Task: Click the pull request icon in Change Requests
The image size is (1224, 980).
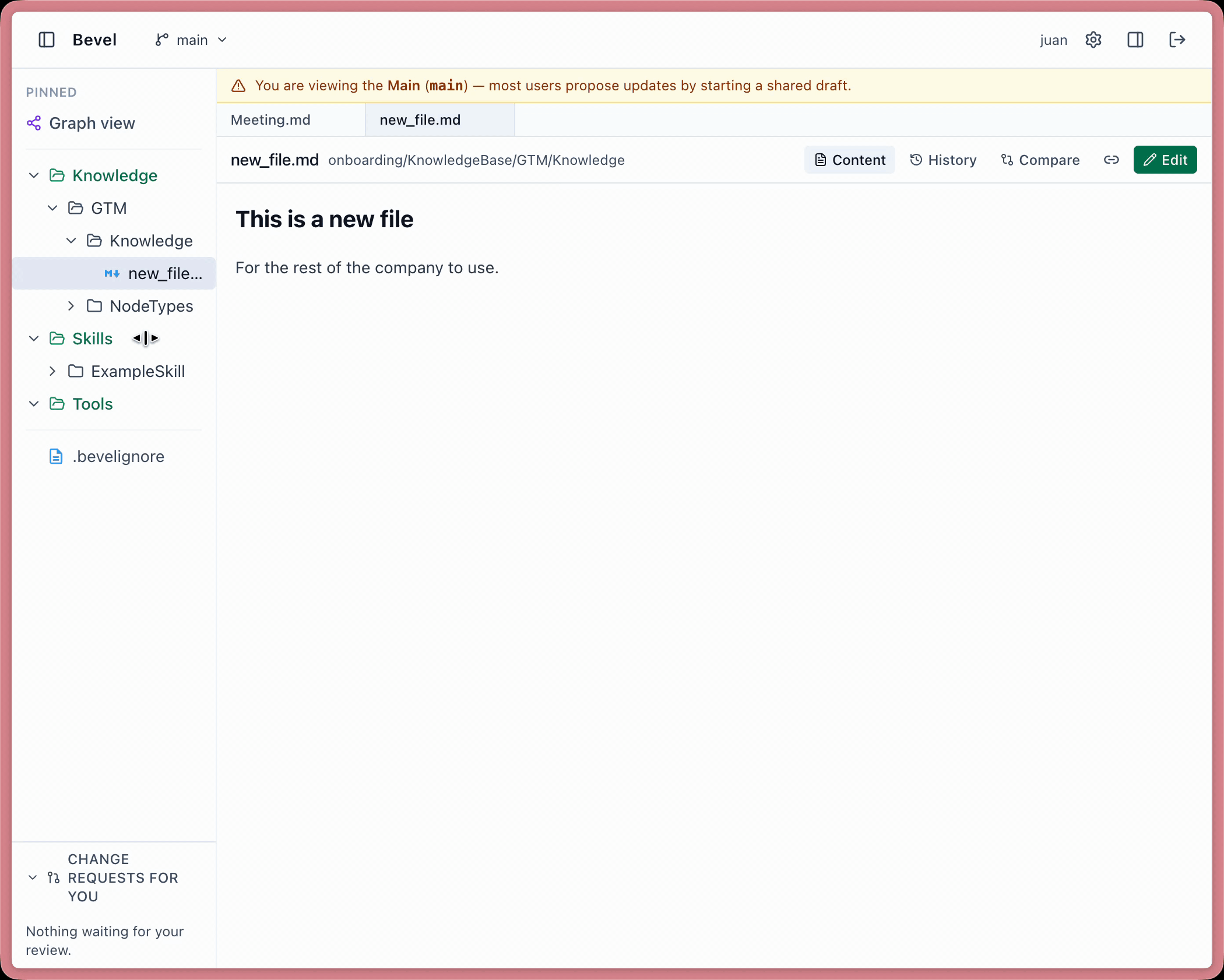Action: coord(54,877)
